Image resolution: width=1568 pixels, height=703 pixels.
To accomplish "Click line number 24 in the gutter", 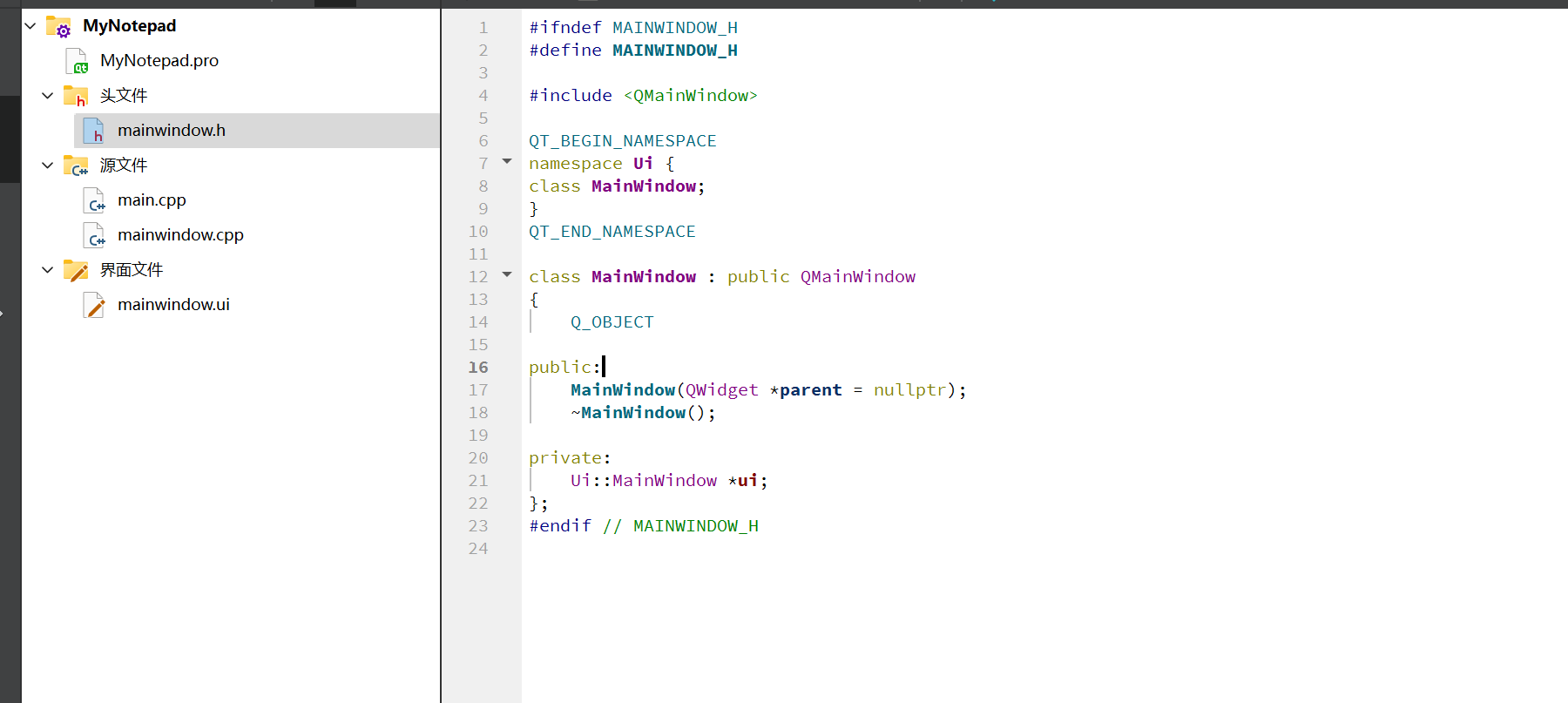I will [x=478, y=549].
